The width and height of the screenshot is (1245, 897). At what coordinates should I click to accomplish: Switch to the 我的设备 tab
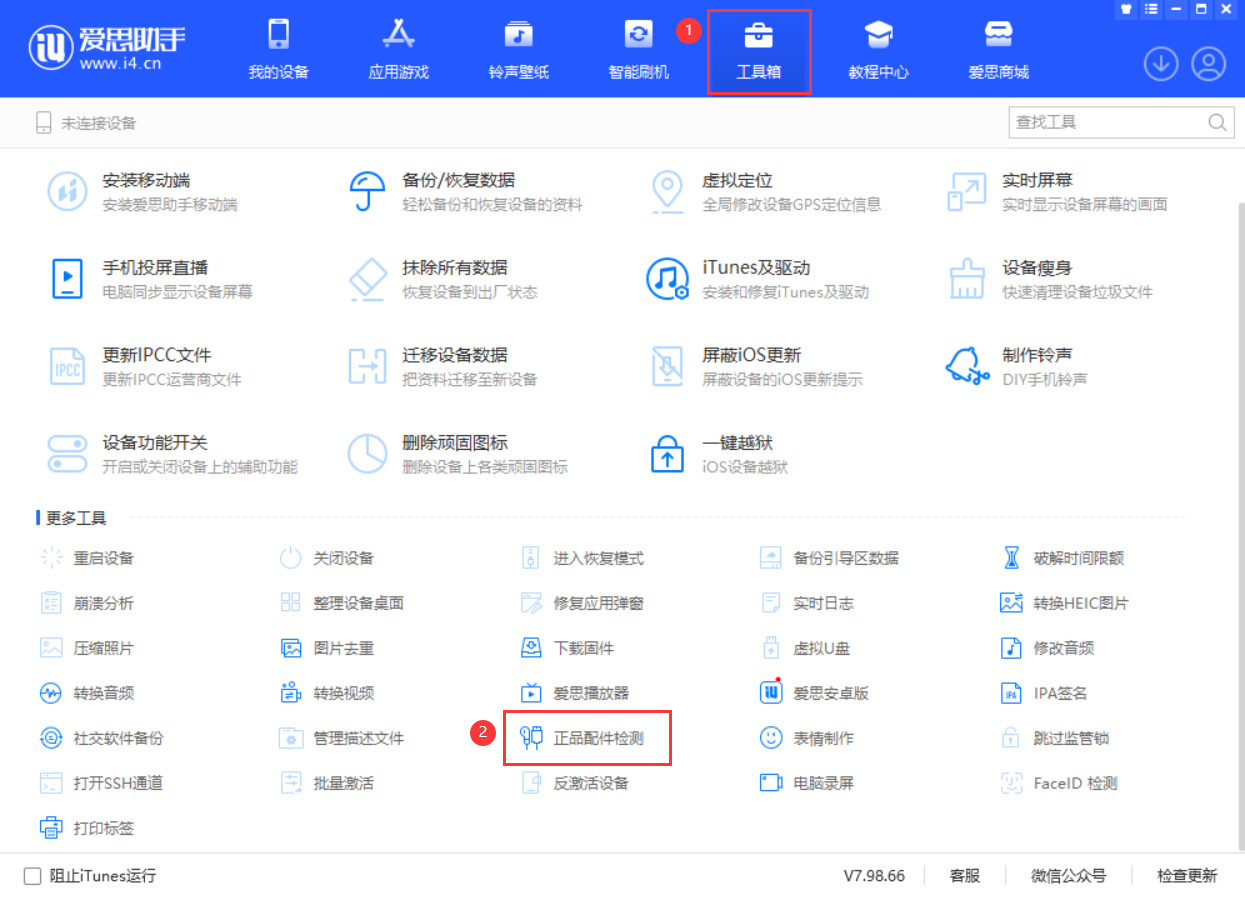tap(279, 50)
